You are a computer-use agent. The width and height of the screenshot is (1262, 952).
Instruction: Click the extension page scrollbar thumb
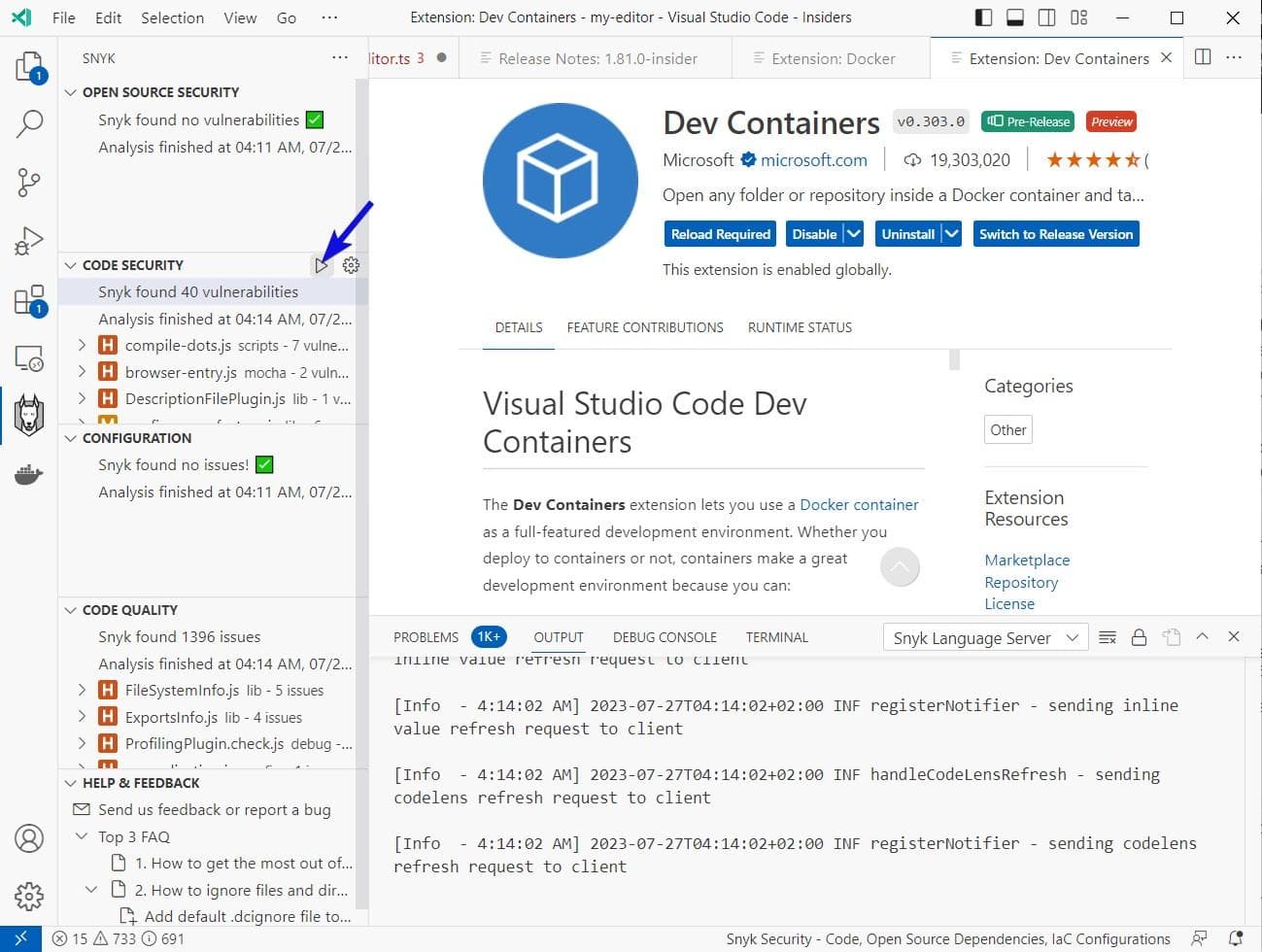click(954, 359)
